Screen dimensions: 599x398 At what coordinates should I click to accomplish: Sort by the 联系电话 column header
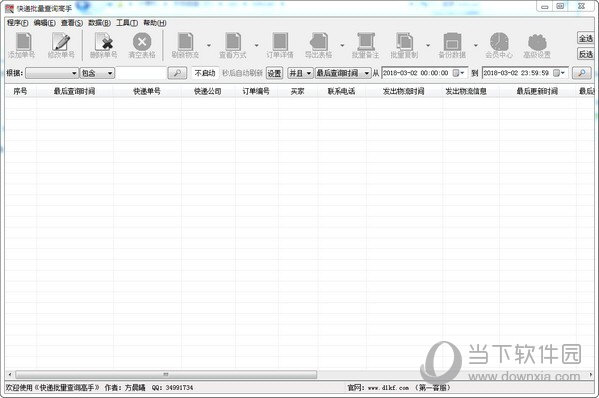point(342,91)
